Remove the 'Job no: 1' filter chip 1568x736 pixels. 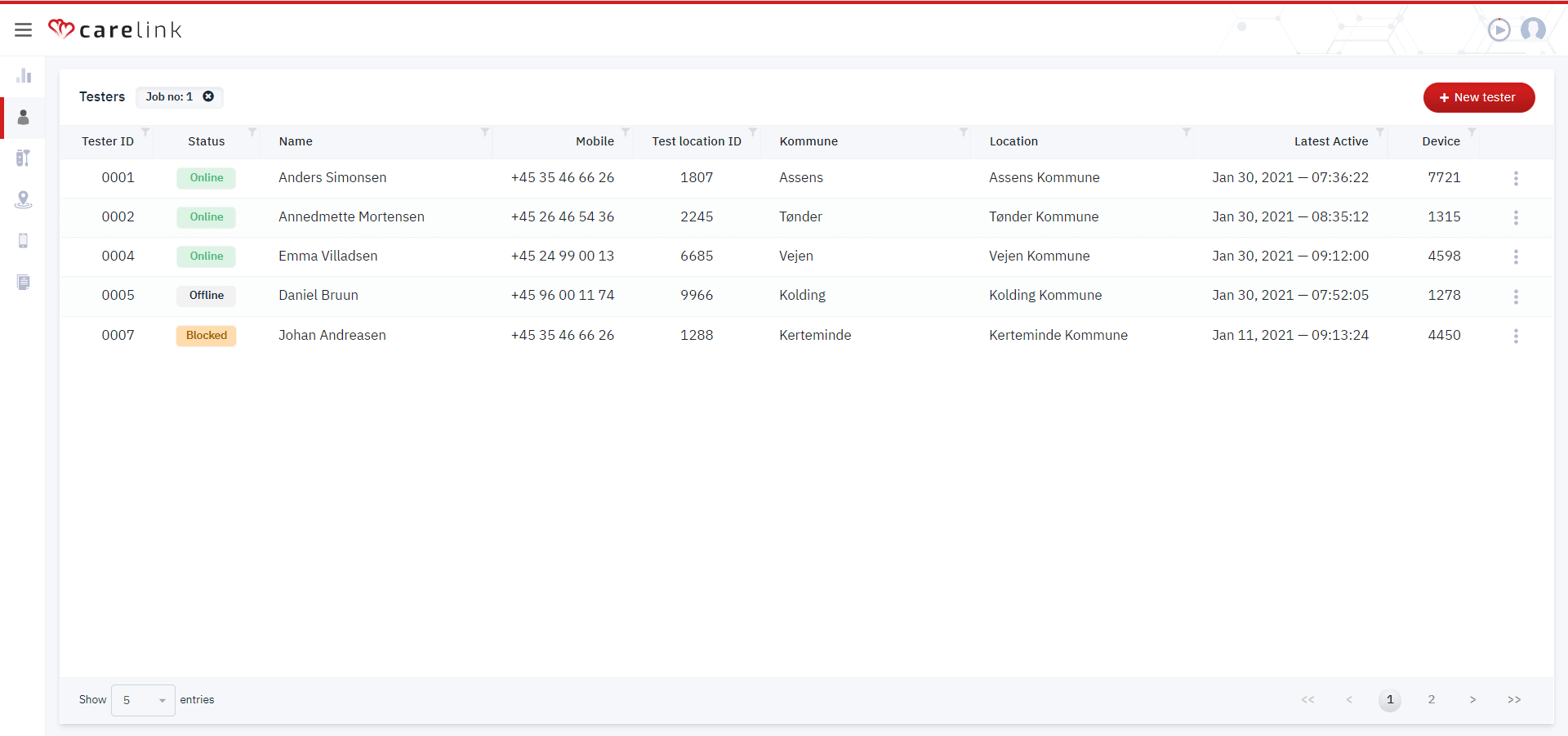tap(208, 96)
